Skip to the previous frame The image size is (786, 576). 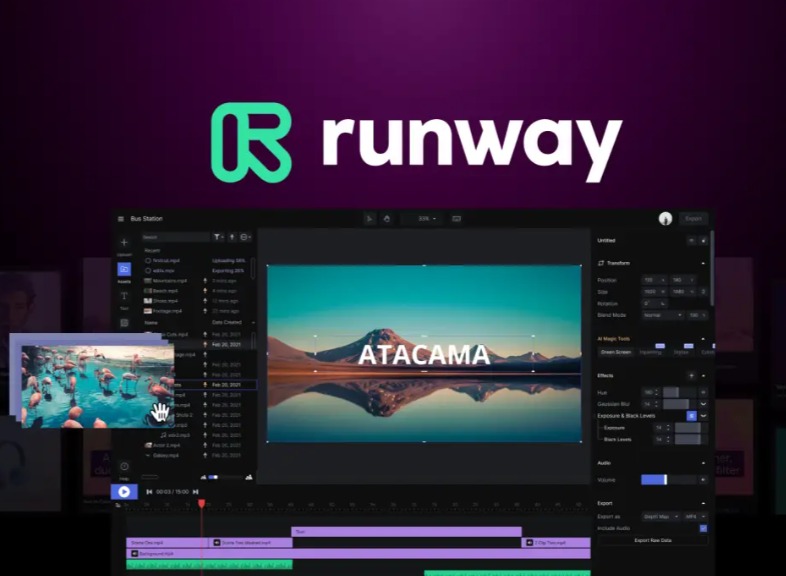click(x=149, y=492)
